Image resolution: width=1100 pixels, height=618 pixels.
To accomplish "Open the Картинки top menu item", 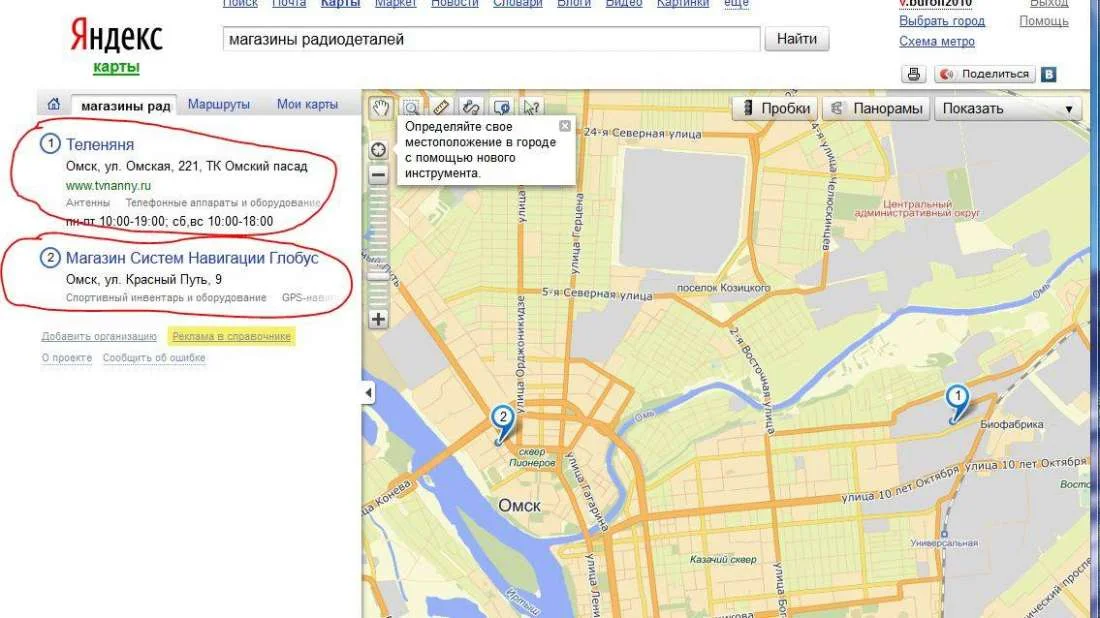I will pos(683,4).
